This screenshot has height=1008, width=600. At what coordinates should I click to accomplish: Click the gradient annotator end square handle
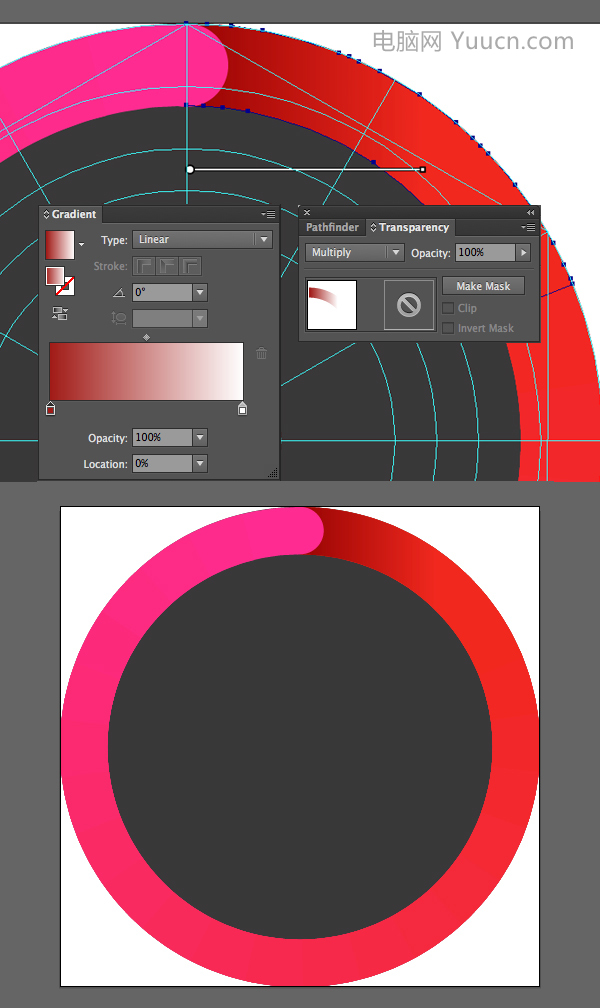tap(423, 170)
